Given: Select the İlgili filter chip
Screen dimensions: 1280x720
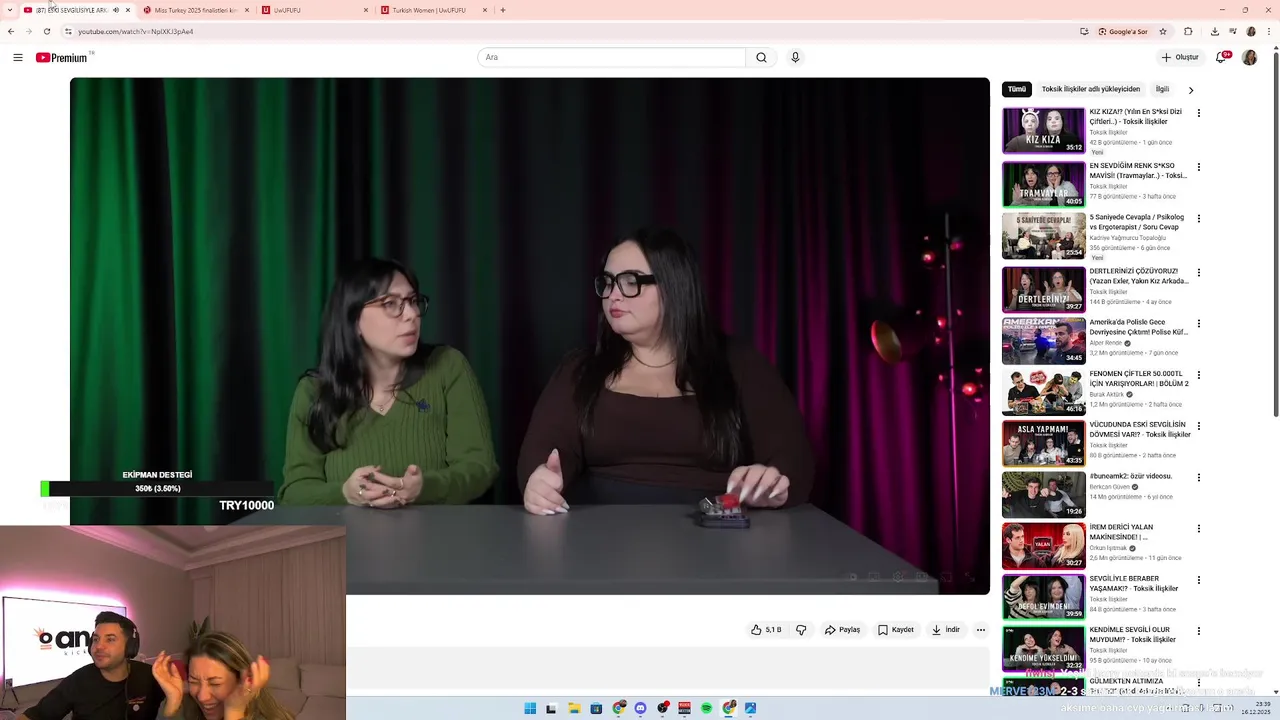Looking at the screenshot, I should pos(1162,89).
